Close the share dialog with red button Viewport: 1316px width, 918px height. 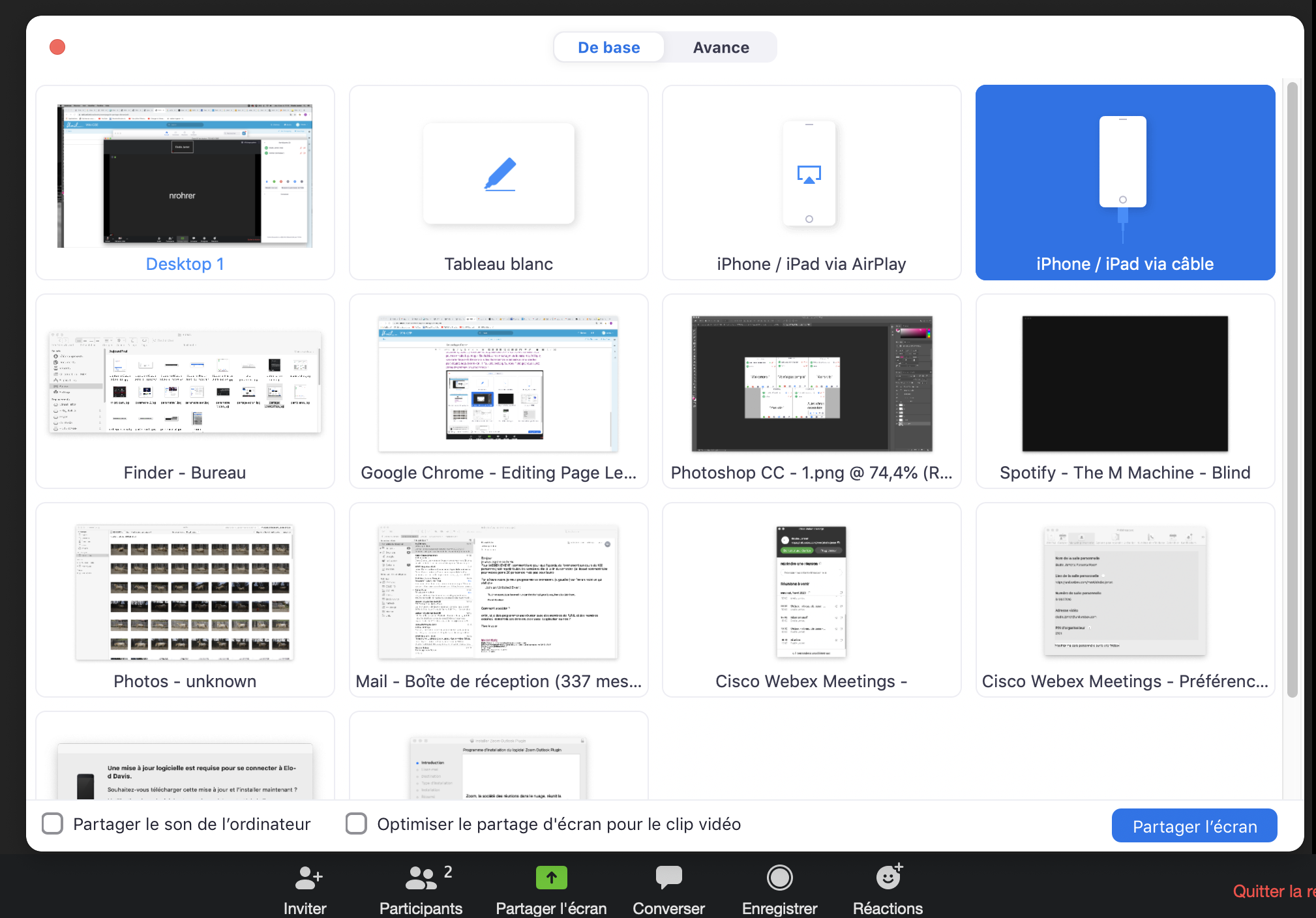coord(57,47)
